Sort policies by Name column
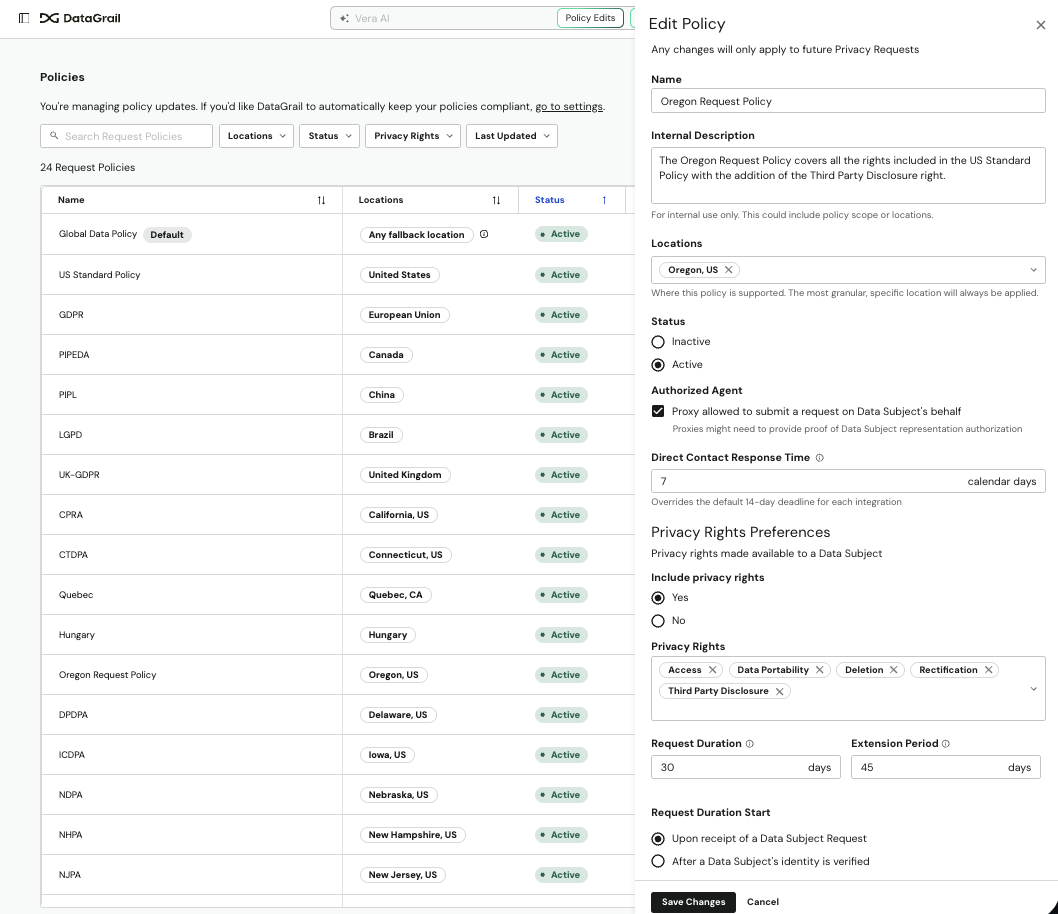 click(321, 200)
